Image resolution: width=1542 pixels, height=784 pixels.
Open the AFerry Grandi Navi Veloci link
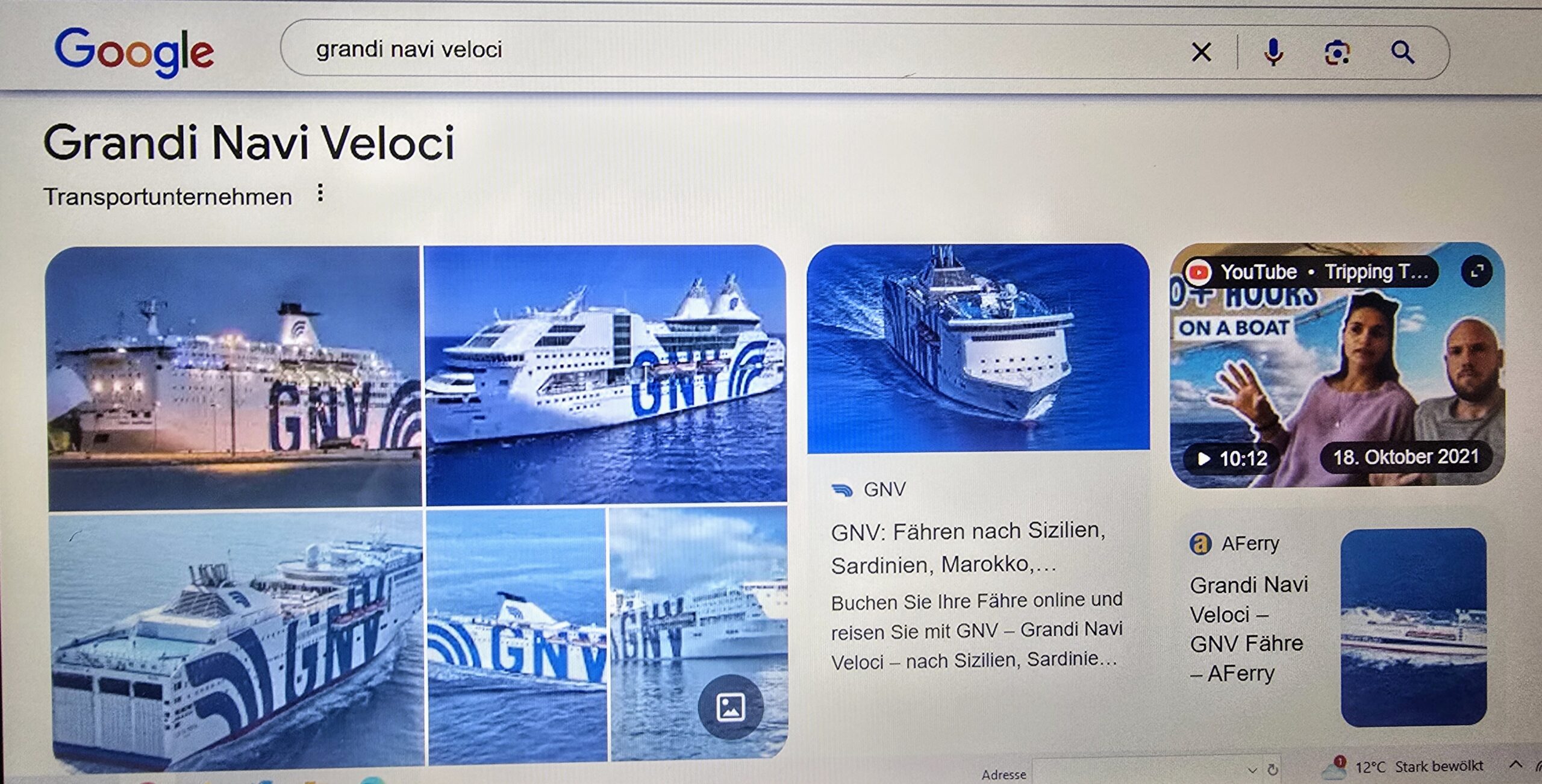click(x=1249, y=629)
